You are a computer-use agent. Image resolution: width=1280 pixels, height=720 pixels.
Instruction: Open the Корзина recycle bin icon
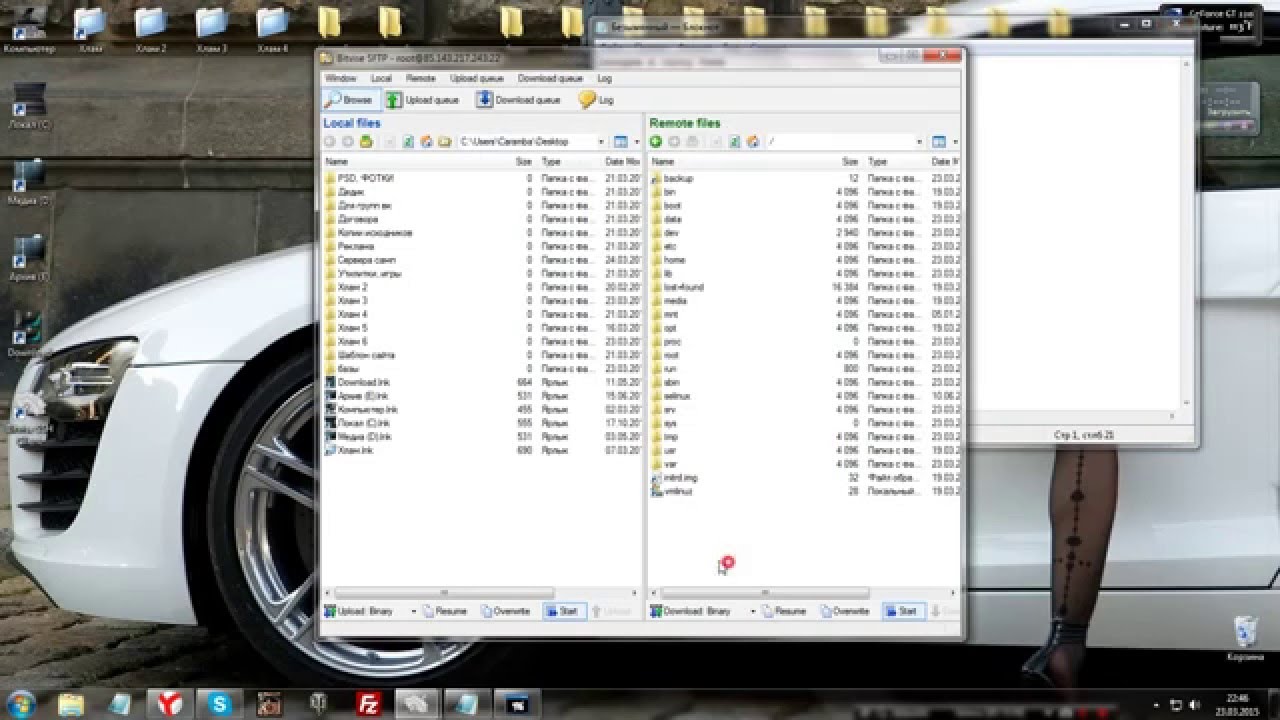tap(1245, 638)
